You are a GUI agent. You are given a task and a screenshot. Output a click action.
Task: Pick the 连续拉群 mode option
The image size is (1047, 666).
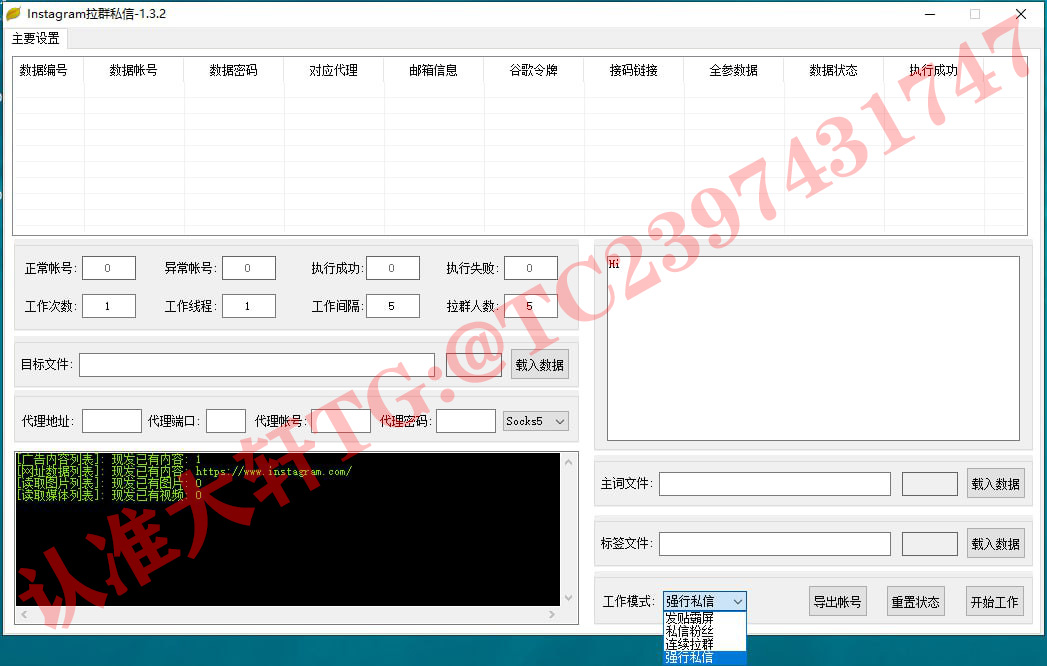690,644
